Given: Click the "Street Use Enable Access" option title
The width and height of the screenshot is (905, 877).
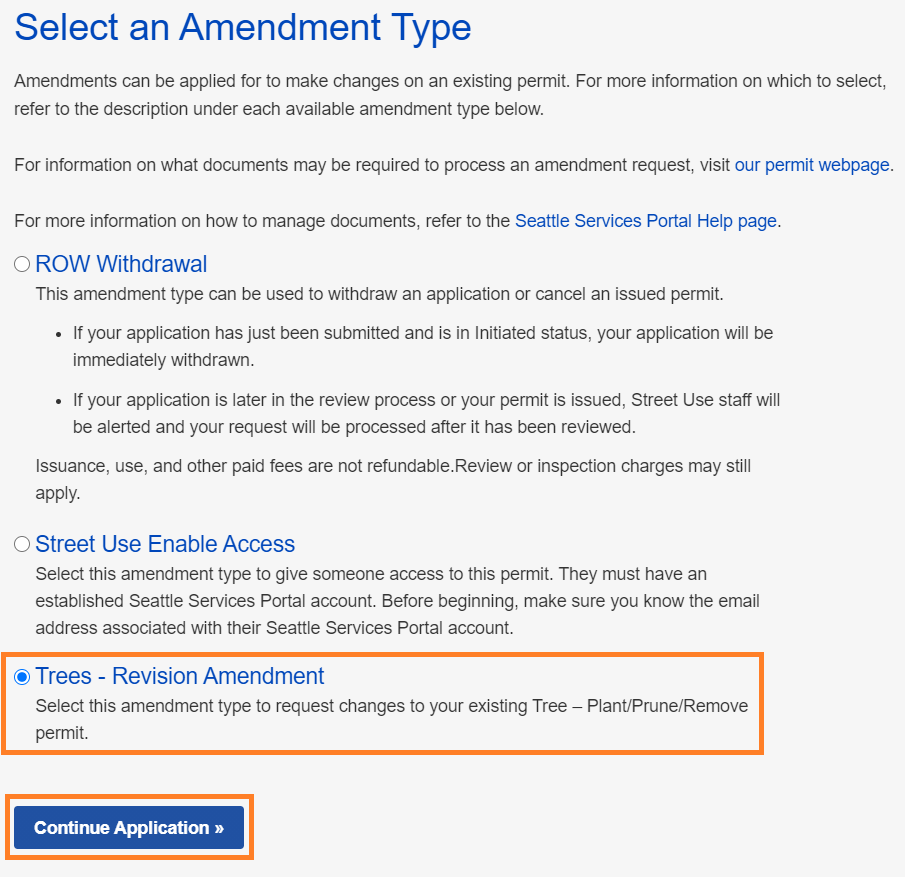Looking at the screenshot, I should [165, 544].
